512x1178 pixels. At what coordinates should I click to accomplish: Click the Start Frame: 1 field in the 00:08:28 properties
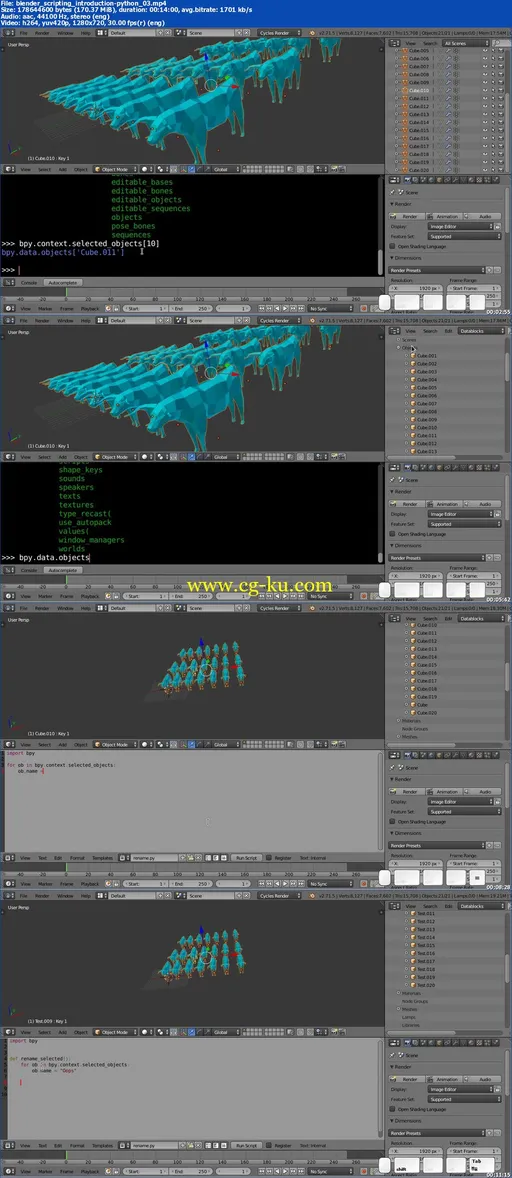(x=474, y=863)
